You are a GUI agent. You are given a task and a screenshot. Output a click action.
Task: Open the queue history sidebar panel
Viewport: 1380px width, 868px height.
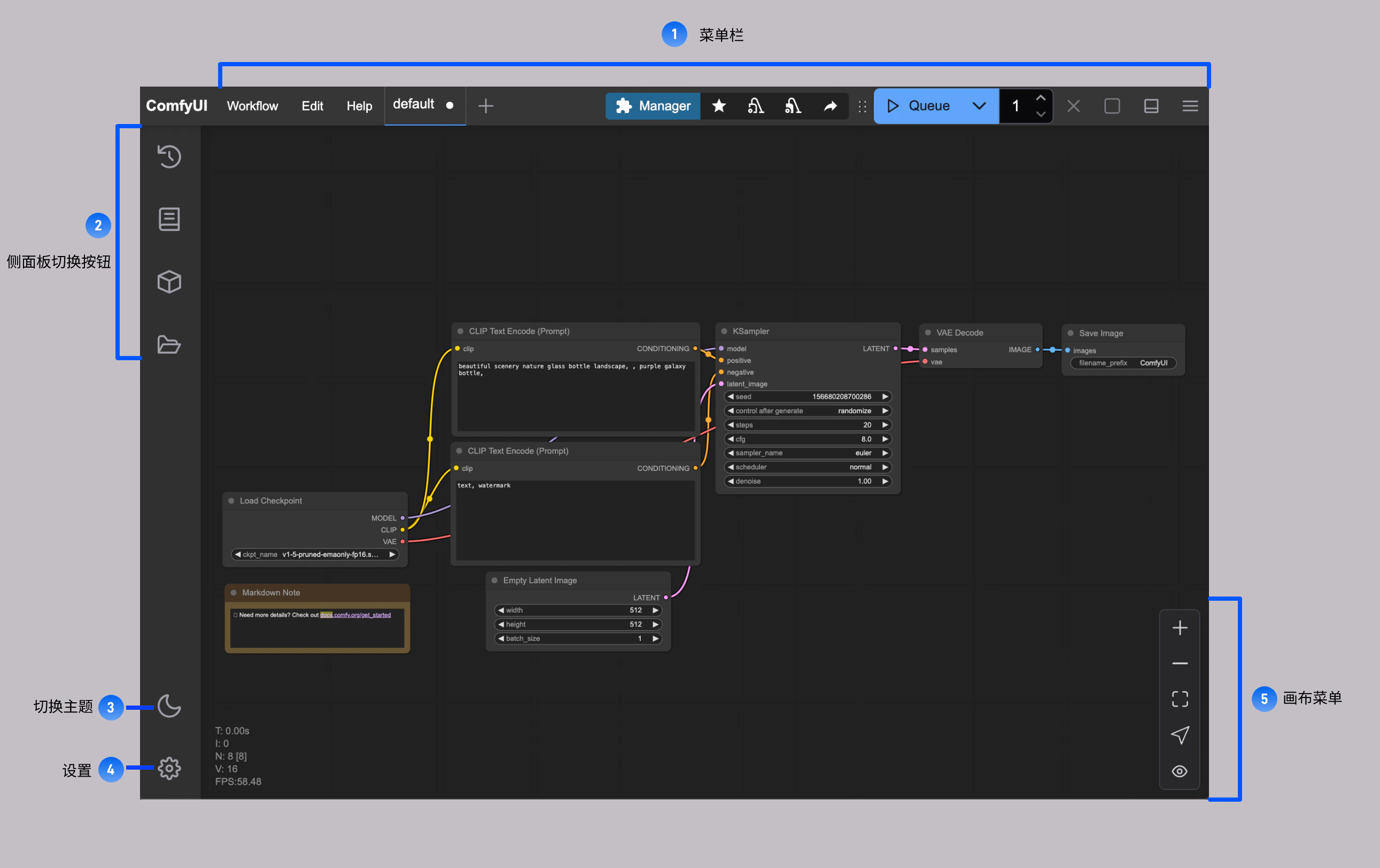[x=169, y=157]
